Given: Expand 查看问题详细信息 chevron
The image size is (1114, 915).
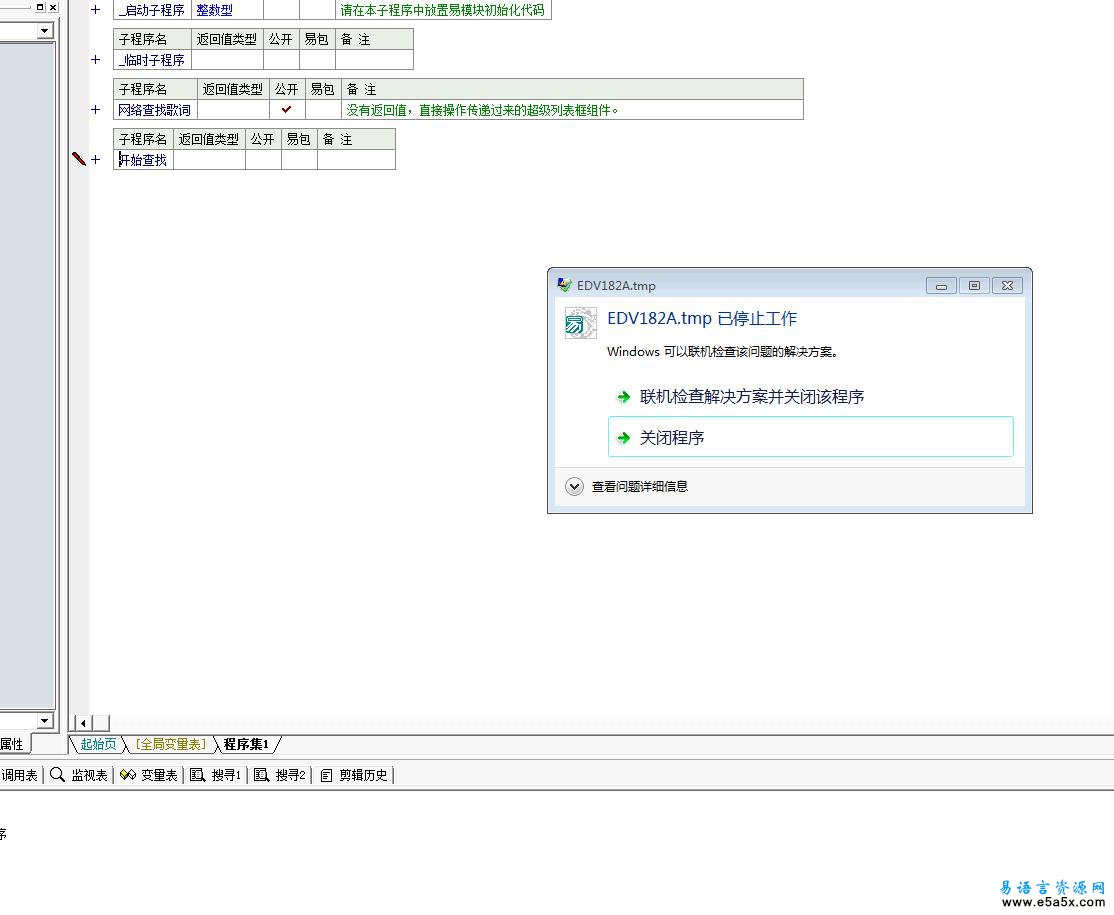Looking at the screenshot, I should click(574, 487).
